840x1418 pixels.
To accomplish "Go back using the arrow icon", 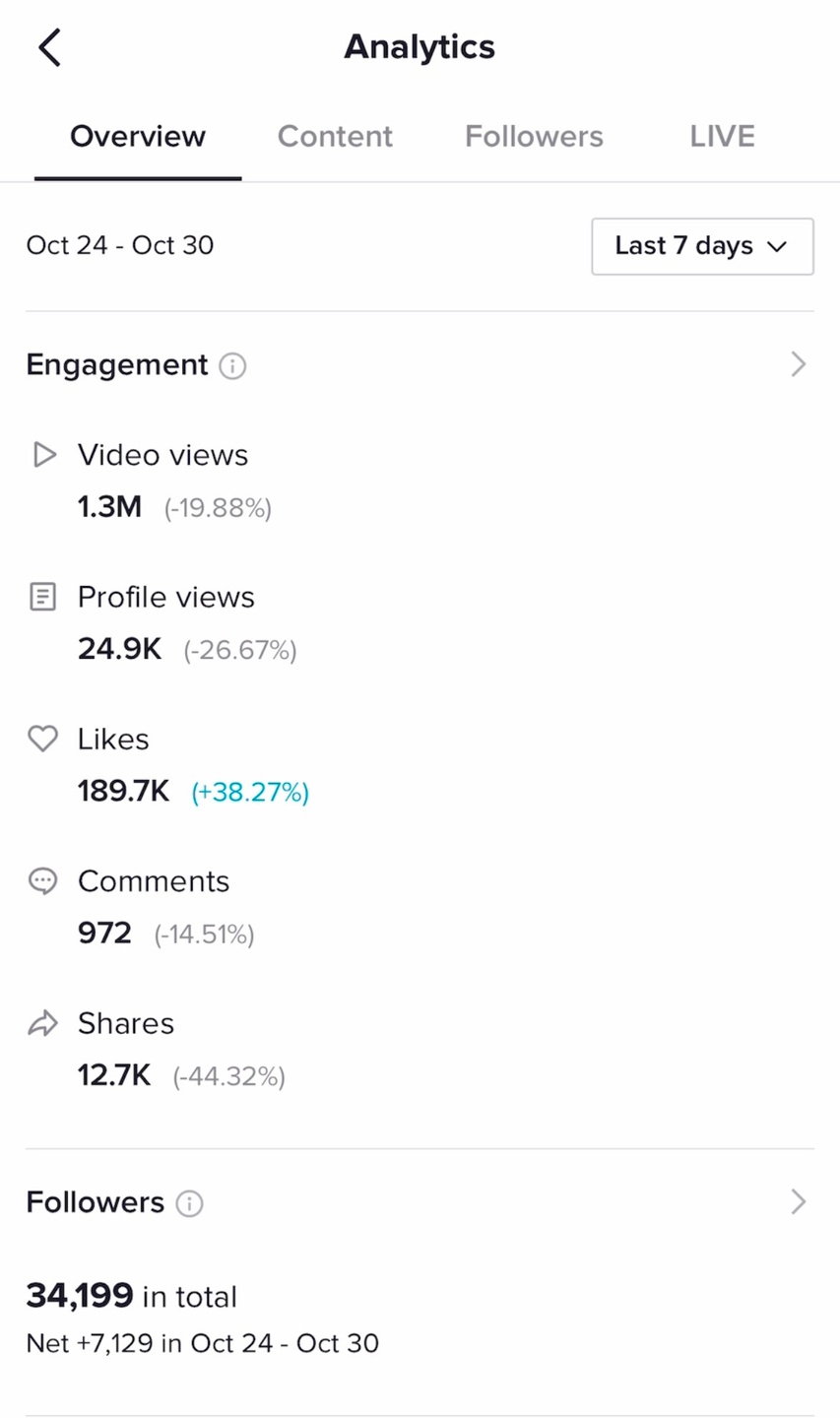I will pos(49,47).
